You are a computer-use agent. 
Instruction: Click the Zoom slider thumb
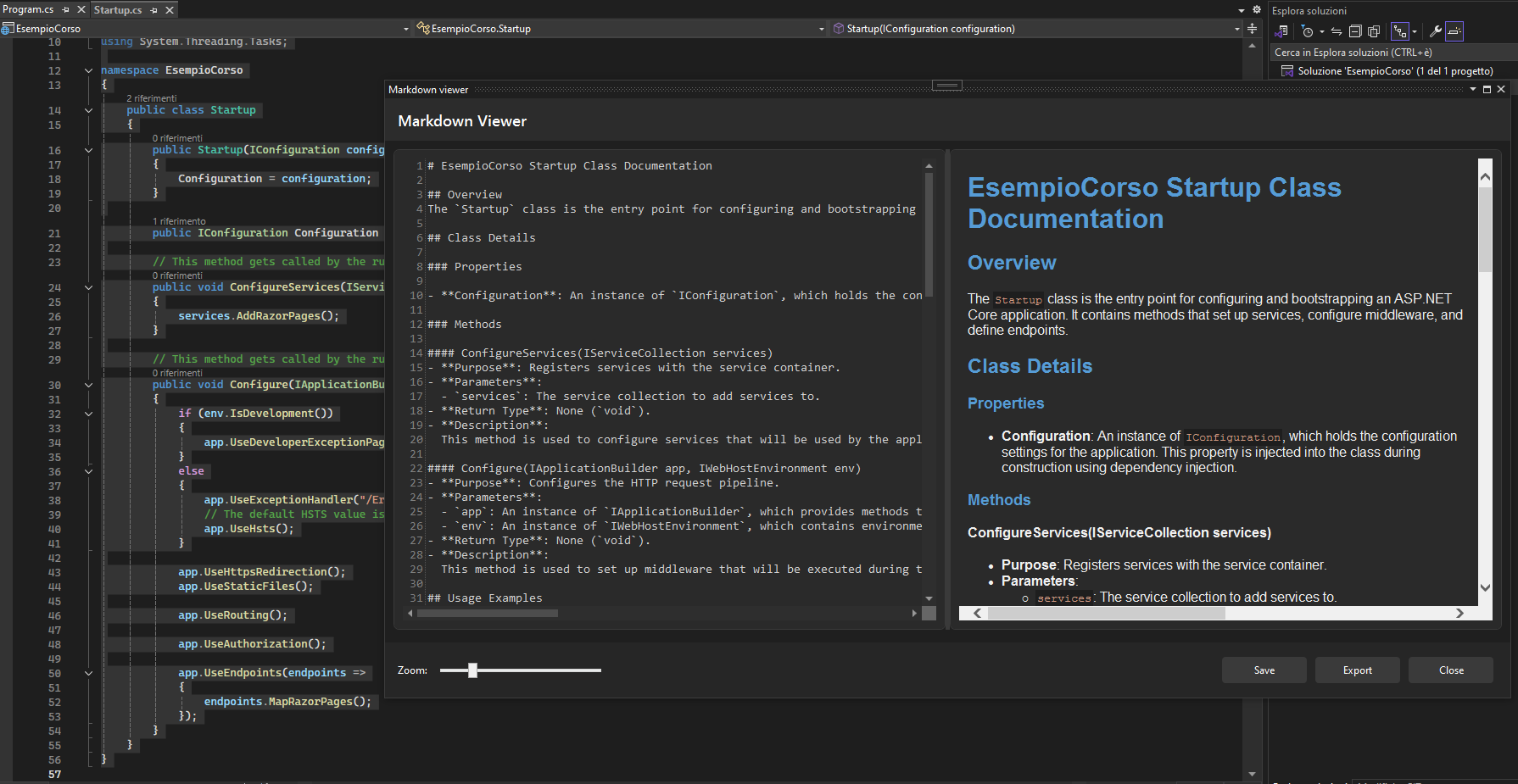point(472,670)
